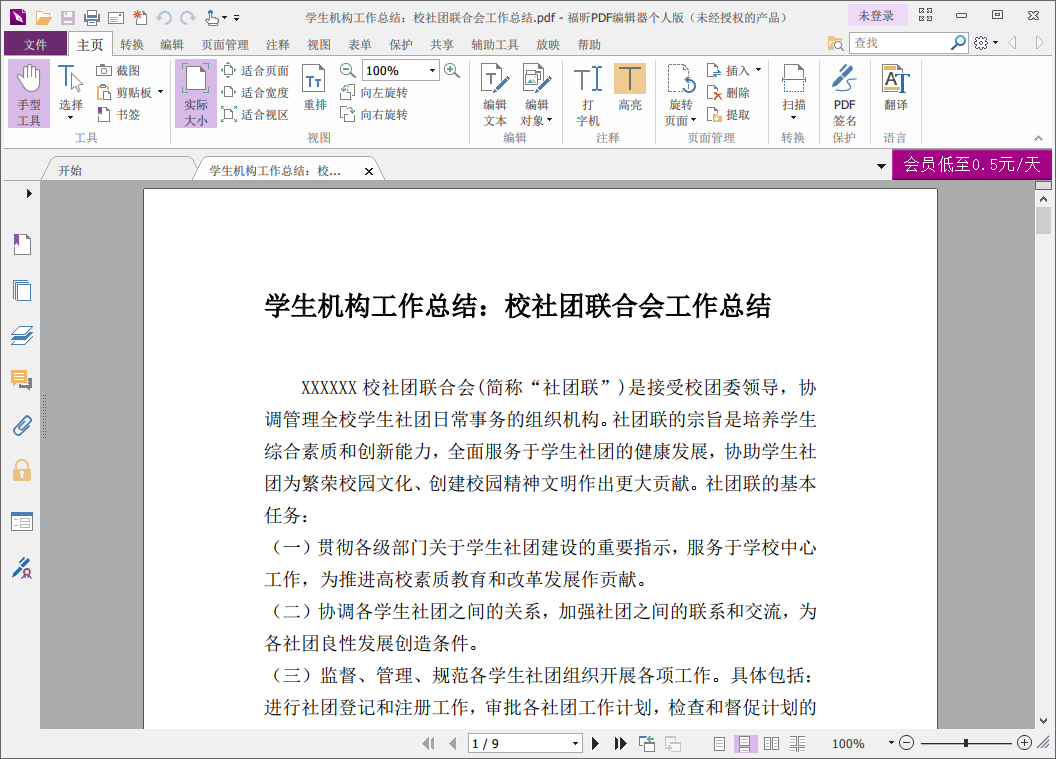Screen dimensions: 1056x759
Task: Open the bookmarks side panel
Action: pyautogui.click(x=22, y=244)
